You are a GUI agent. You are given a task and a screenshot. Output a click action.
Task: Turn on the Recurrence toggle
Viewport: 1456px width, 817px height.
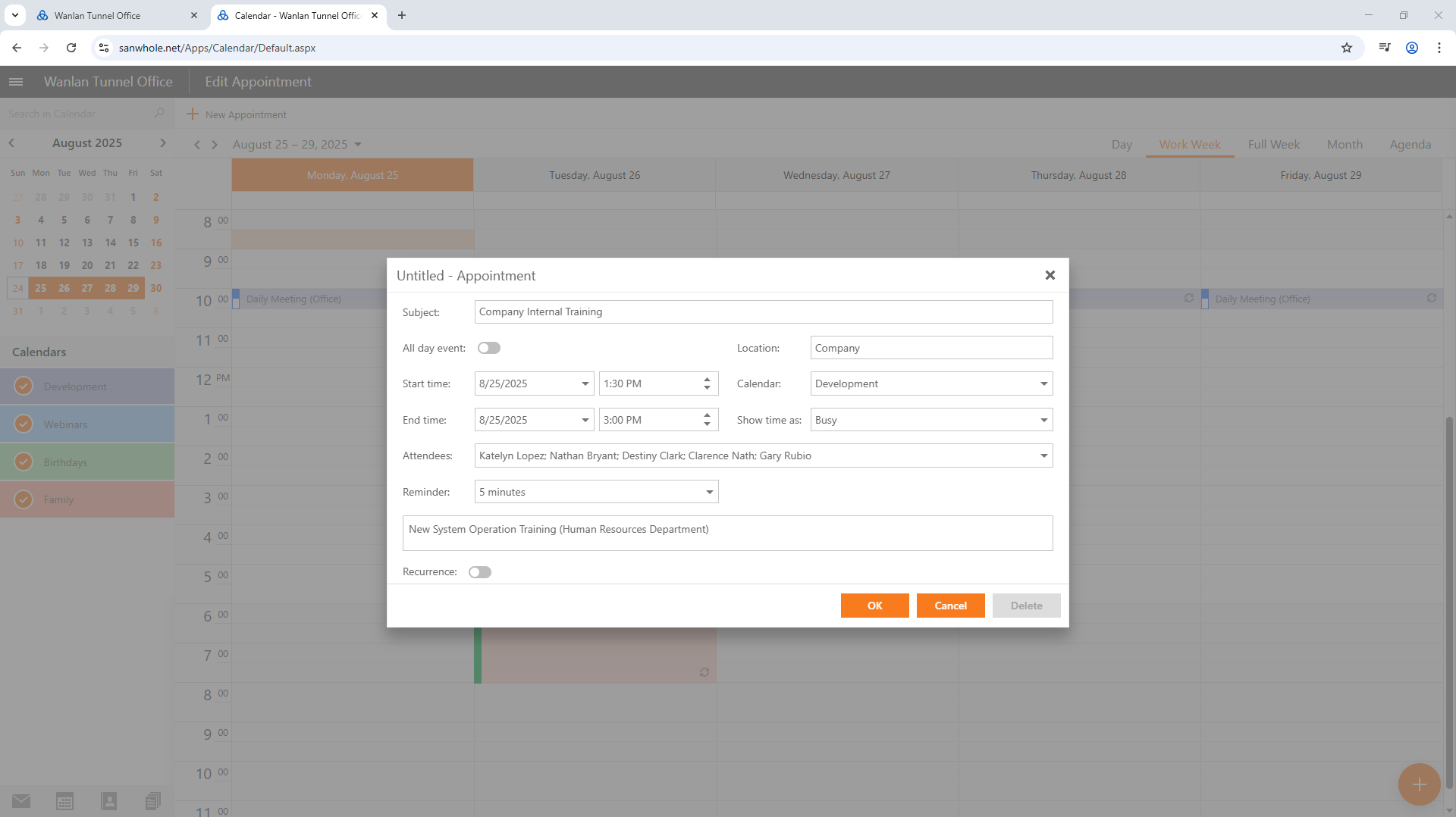(480, 572)
